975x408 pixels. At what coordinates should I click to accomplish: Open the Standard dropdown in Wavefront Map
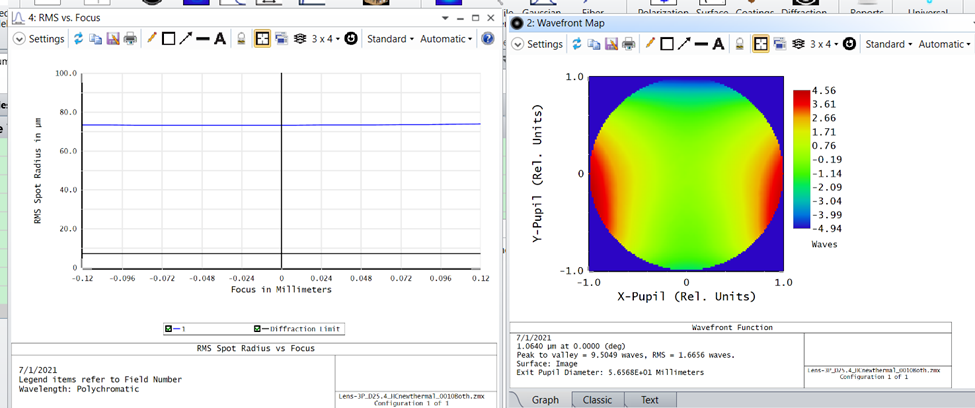(888, 44)
